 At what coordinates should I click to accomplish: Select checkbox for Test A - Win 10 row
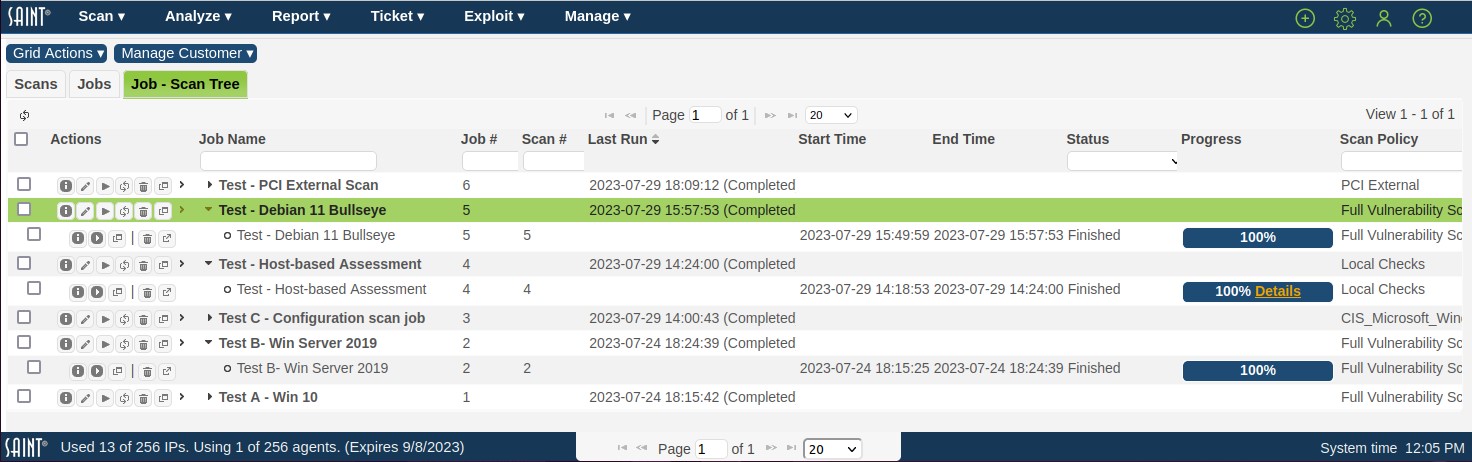[x=24, y=396]
